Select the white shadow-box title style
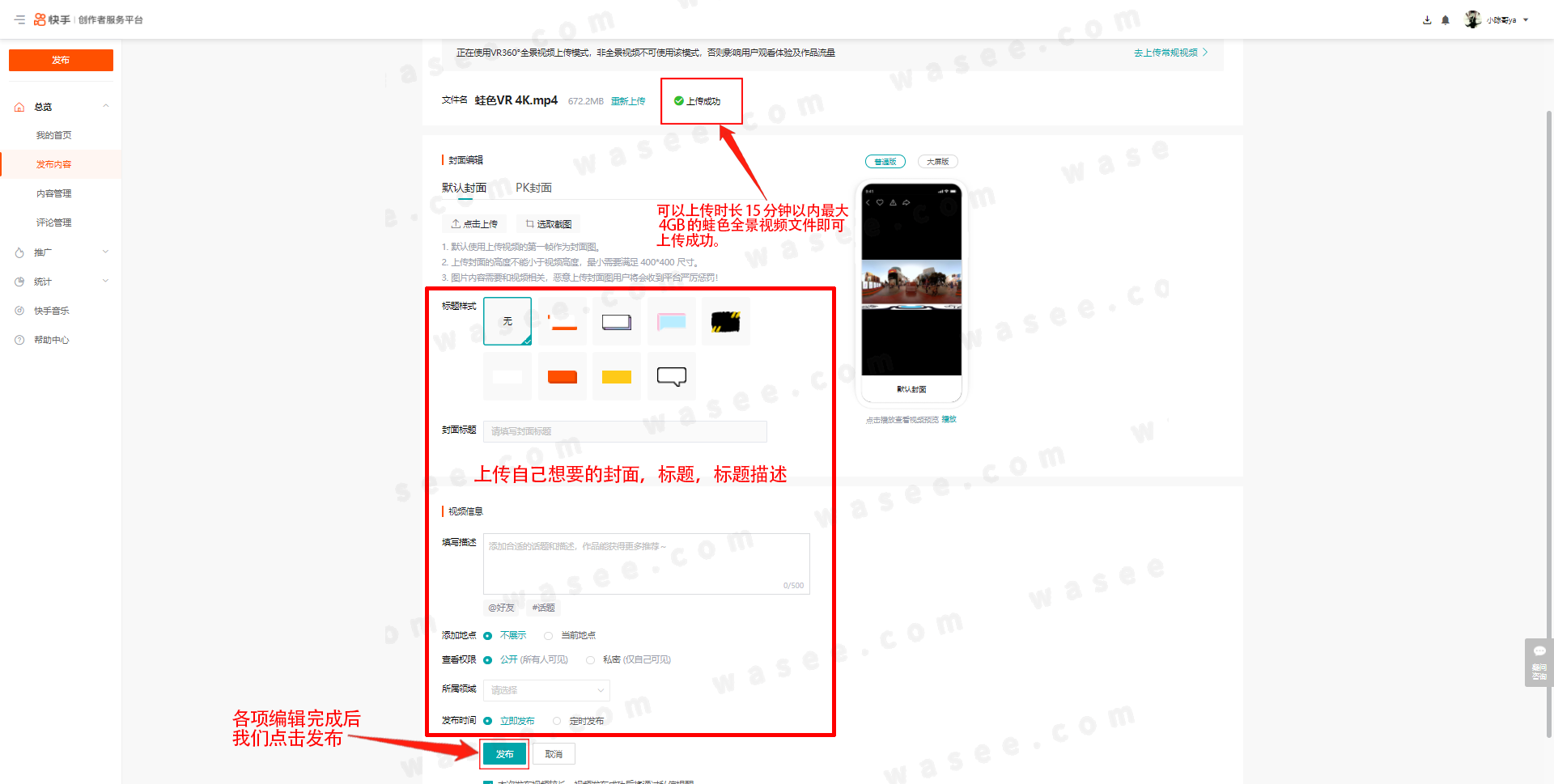Screen dimensions: 1554x784 tap(617, 321)
